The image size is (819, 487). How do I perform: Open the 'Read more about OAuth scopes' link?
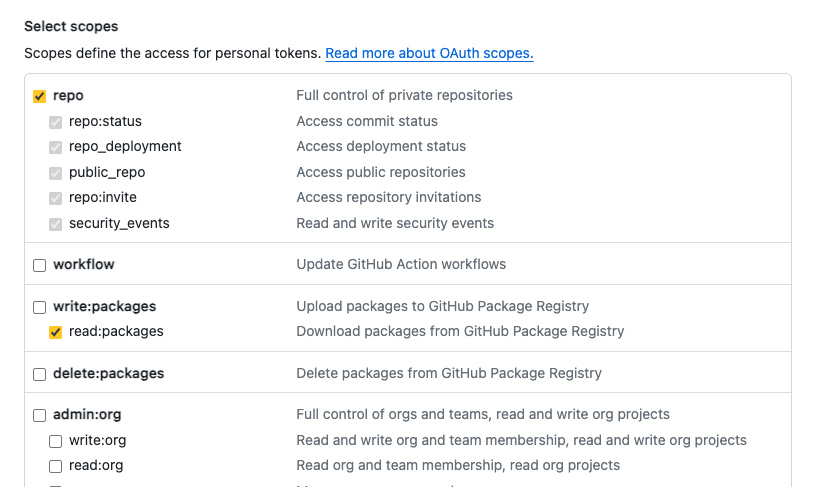point(429,53)
